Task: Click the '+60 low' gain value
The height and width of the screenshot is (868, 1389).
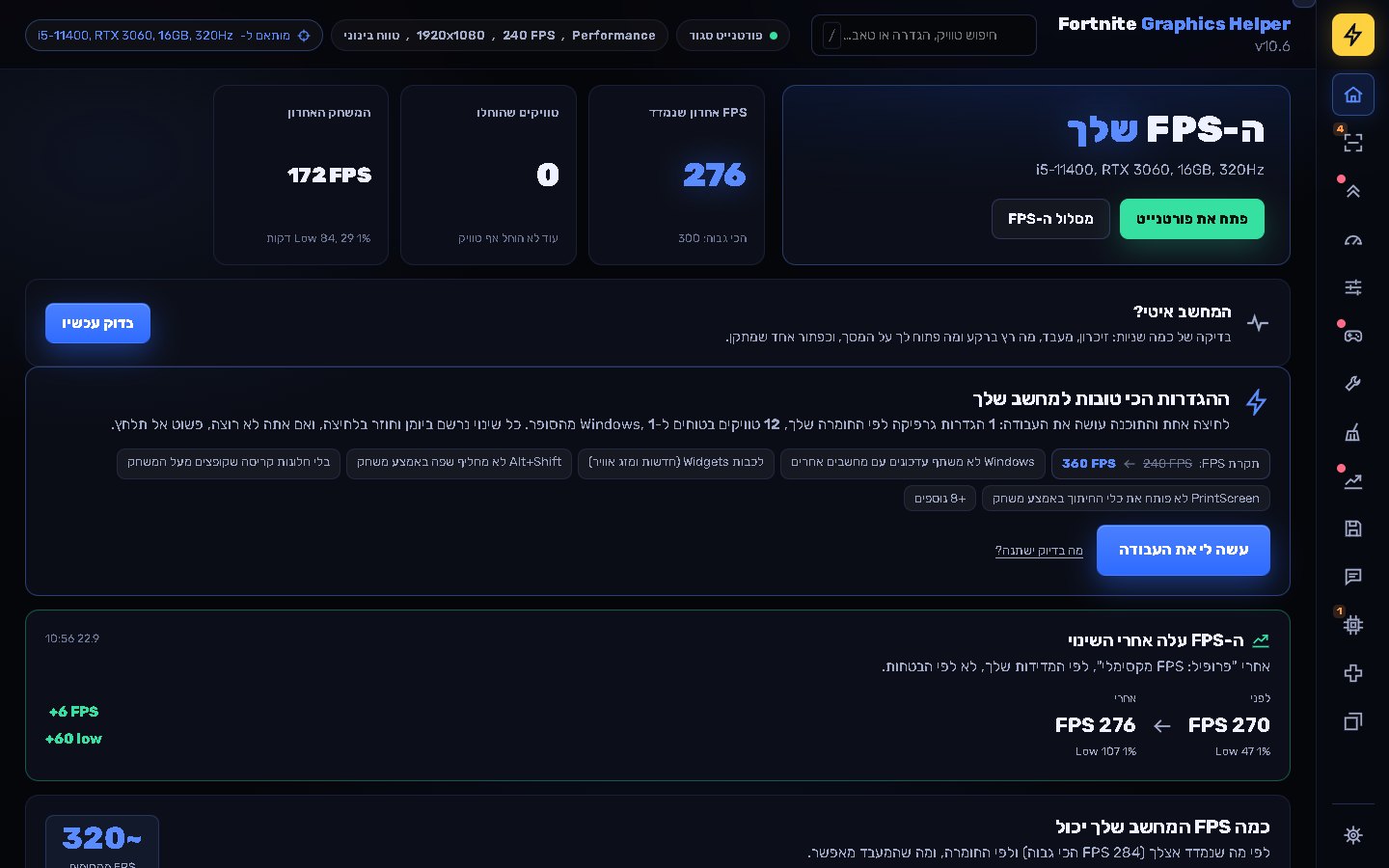Action: [x=73, y=739]
